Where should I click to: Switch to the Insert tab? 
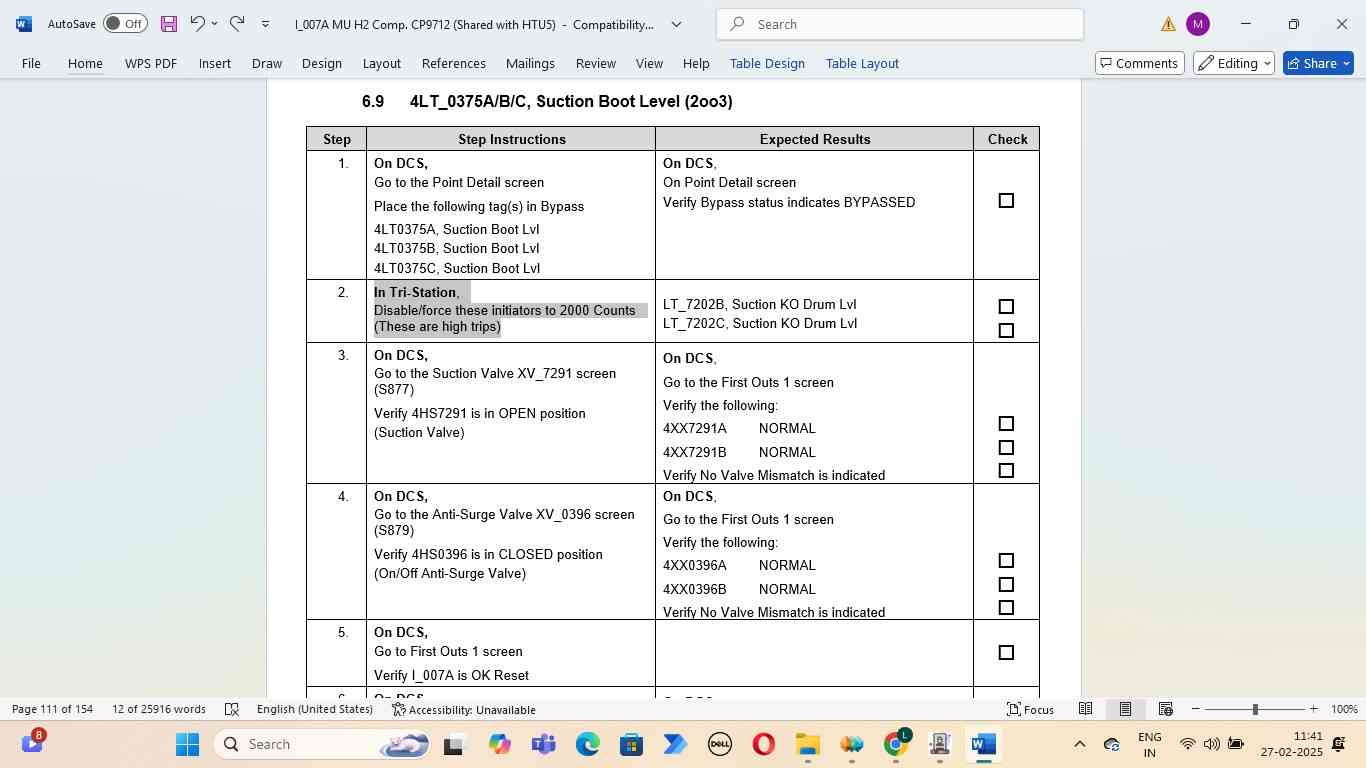click(215, 63)
